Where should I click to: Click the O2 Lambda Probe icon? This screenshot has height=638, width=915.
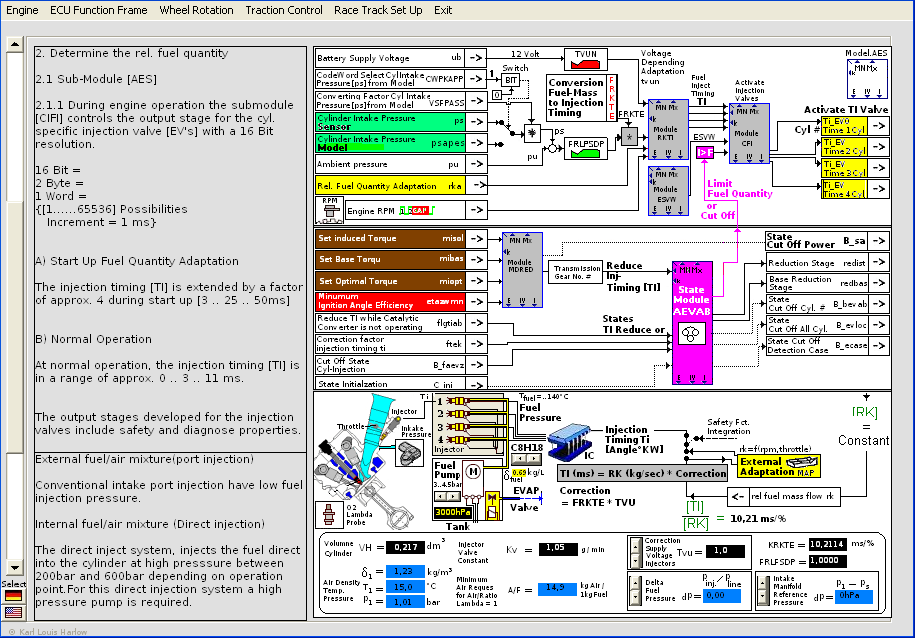(x=329, y=515)
